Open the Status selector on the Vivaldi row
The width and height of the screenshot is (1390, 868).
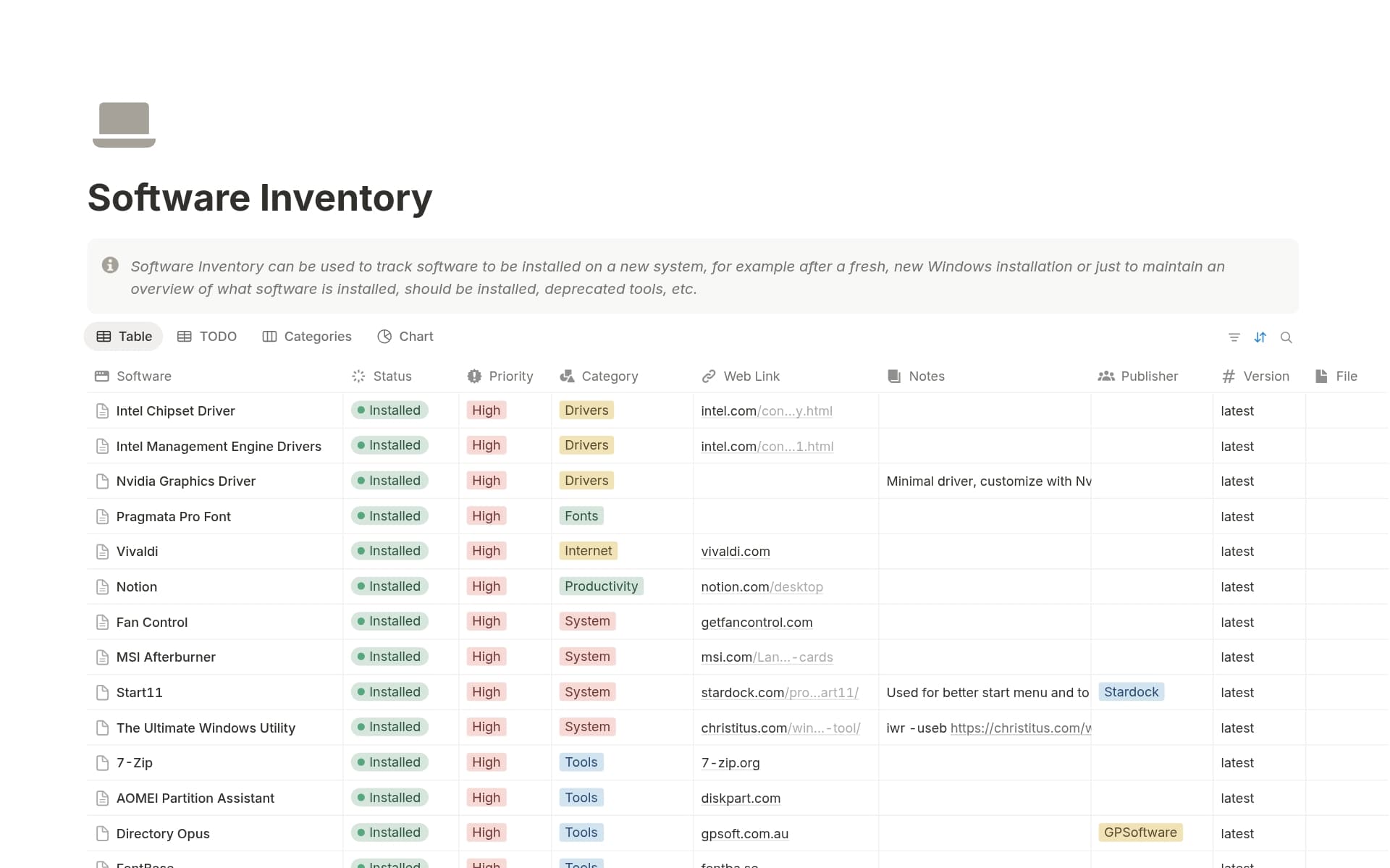tap(389, 551)
